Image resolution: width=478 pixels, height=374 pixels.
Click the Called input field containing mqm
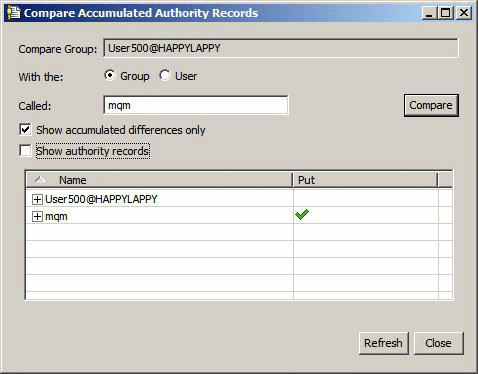[x=196, y=105]
